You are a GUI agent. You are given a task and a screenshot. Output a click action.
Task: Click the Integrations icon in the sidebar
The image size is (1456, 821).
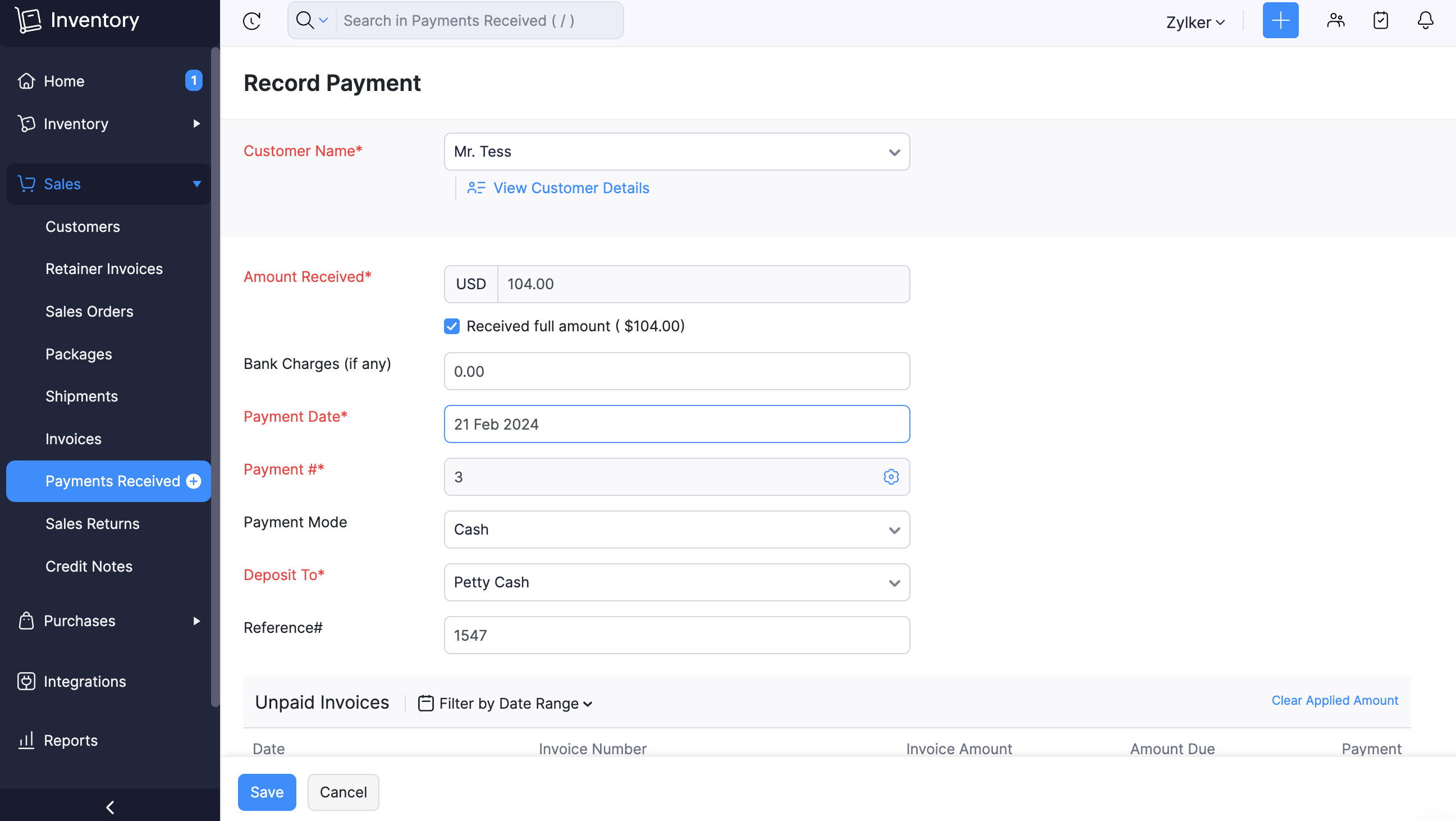[x=26, y=681]
